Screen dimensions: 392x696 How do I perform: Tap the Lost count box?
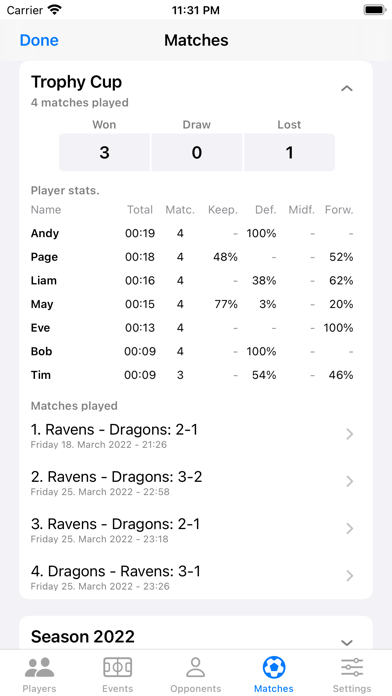point(289,152)
